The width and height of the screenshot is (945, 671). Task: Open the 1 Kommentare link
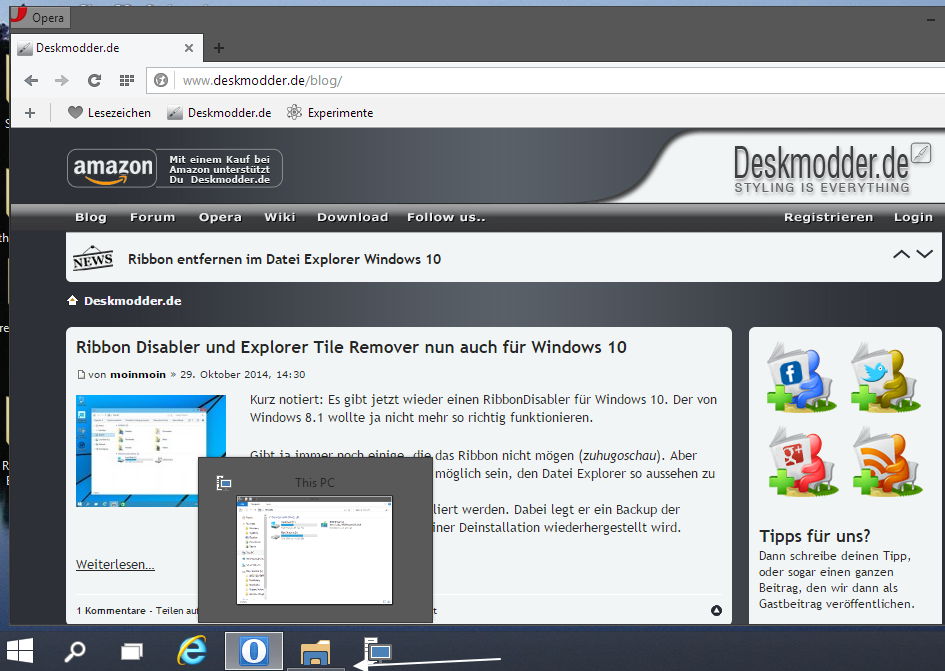pos(111,611)
